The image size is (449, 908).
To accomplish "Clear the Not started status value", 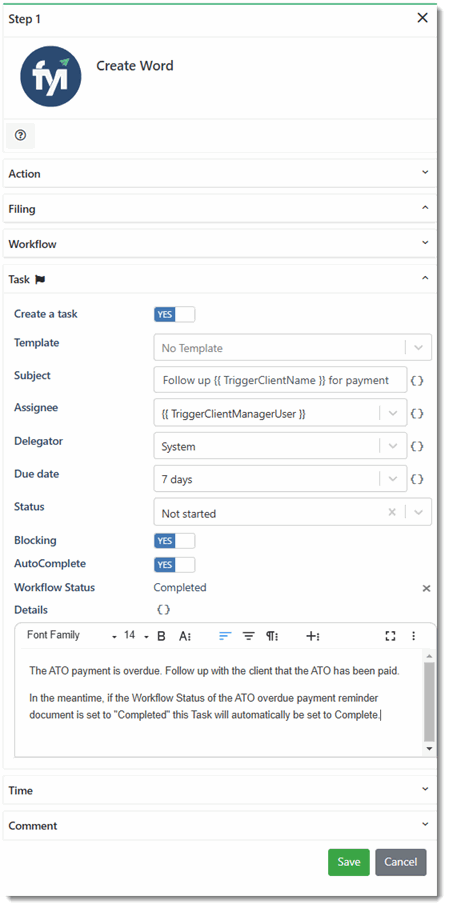I will pyautogui.click(x=392, y=512).
